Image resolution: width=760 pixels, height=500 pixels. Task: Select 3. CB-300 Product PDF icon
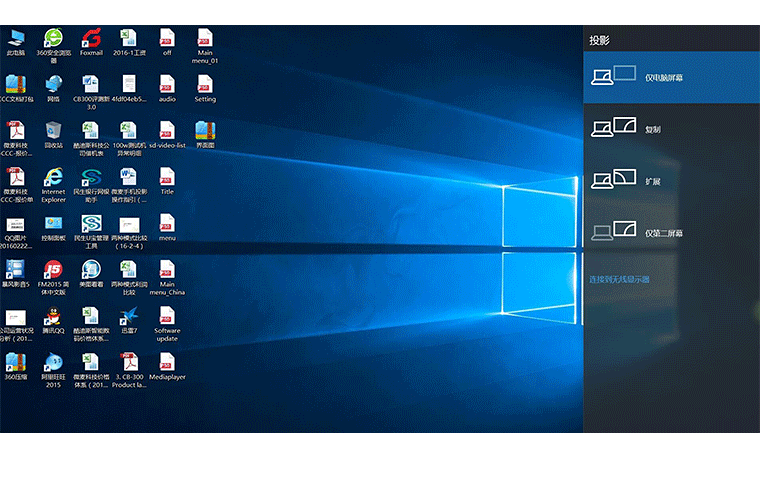pos(129,370)
